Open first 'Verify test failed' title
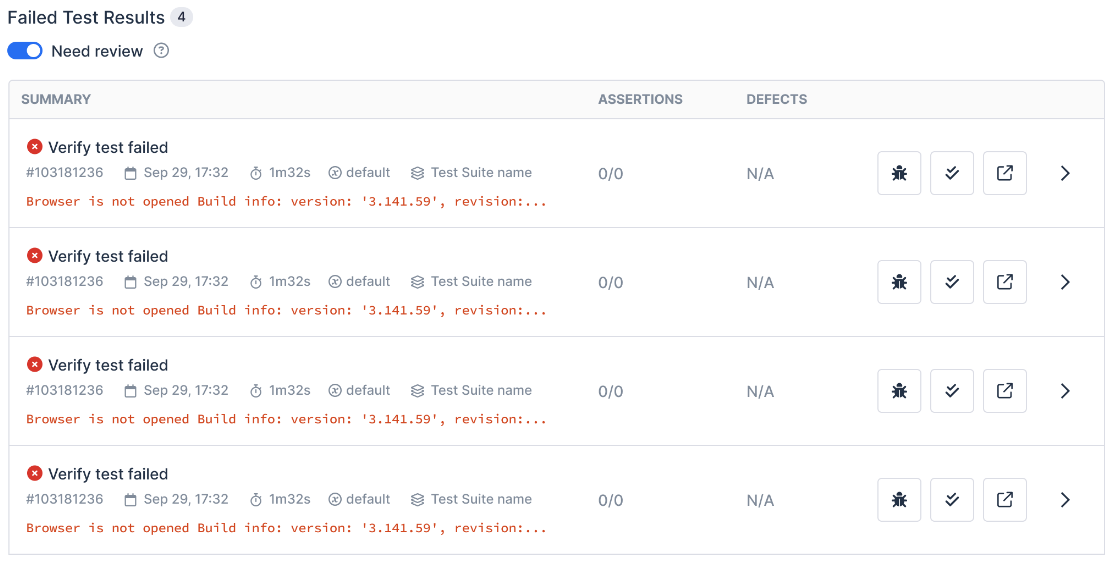The image size is (1116, 564). 108,147
